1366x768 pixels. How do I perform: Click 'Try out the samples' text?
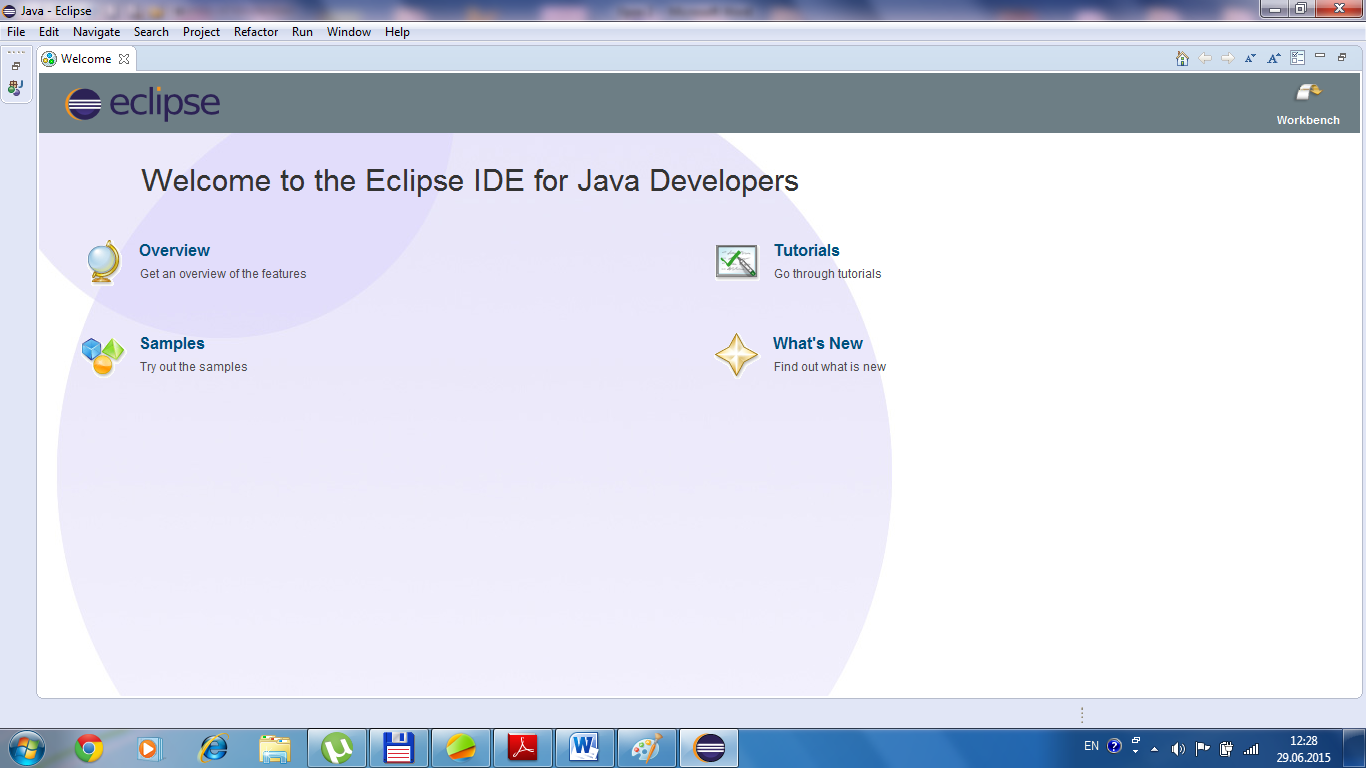(x=194, y=367)
